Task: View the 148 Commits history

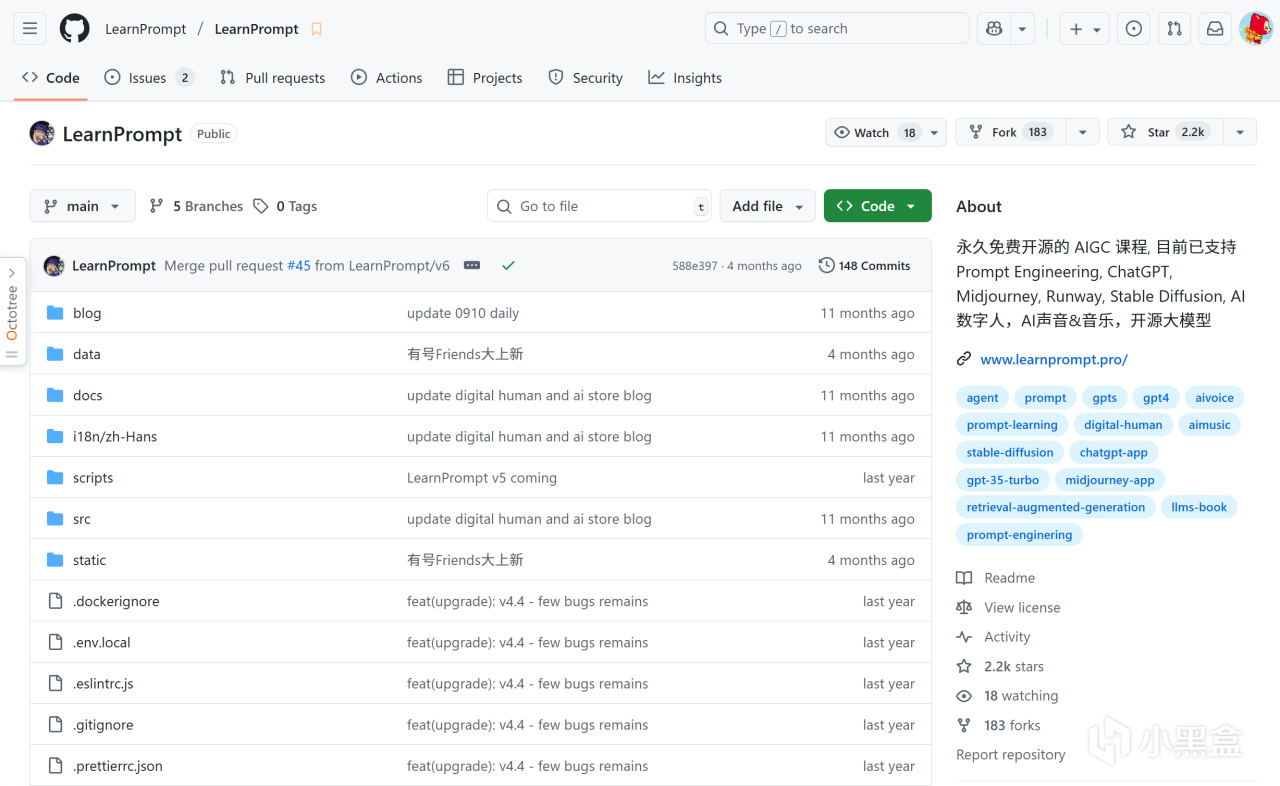Action: coord(864,266)
